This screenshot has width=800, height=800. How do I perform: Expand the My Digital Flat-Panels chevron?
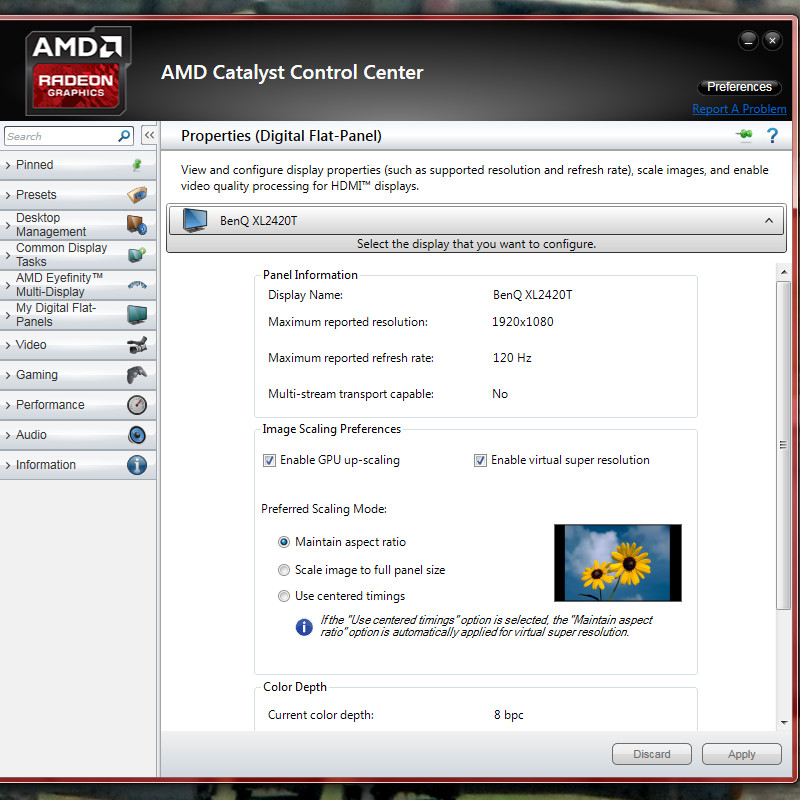click(x=8, y=315)
